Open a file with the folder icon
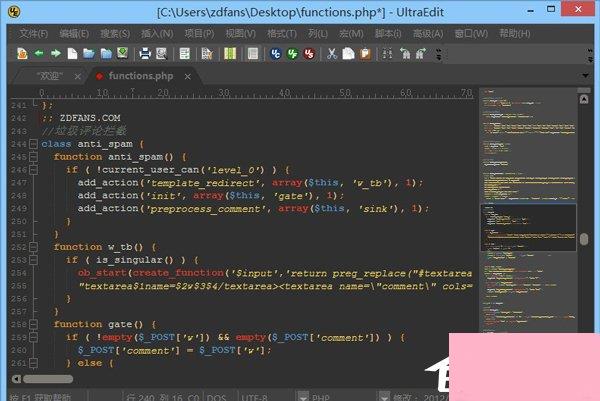 [x=89, y=54]
